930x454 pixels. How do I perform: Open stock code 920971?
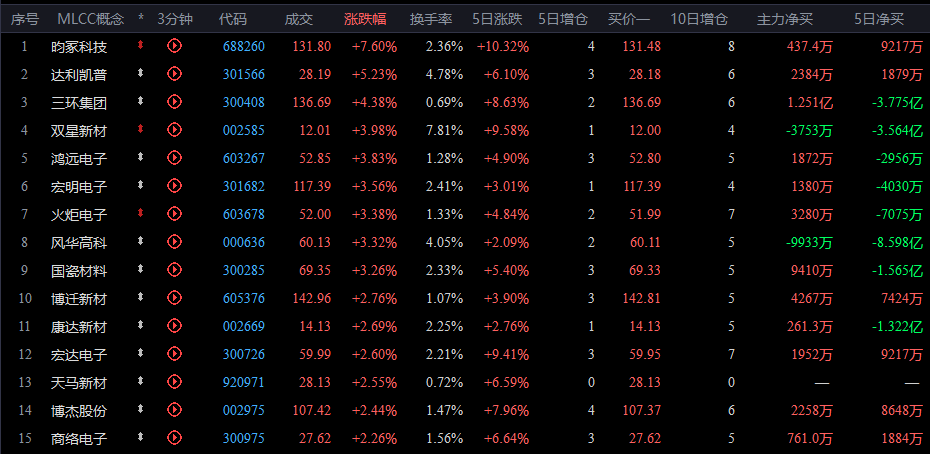click(x=244, y=383)
